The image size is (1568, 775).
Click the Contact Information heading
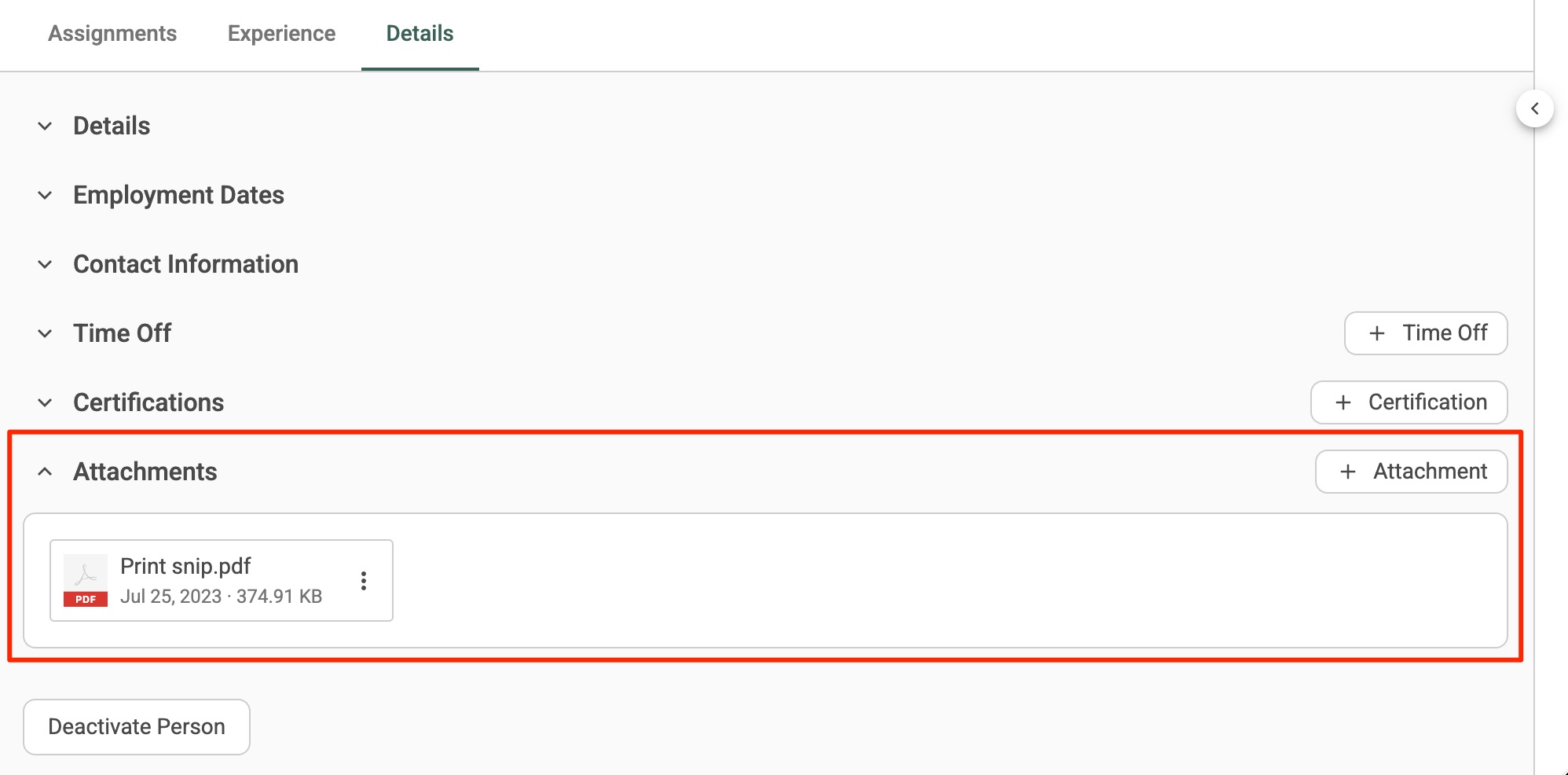(x=186, y=264)
